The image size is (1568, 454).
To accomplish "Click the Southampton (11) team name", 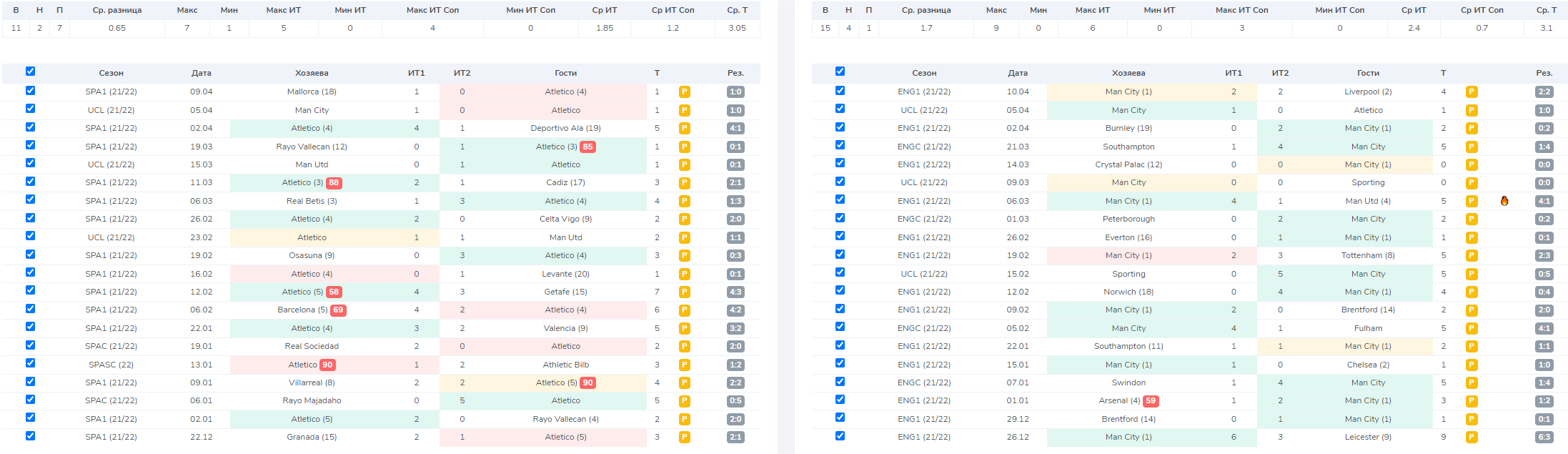I will (x=1128, y=346).
